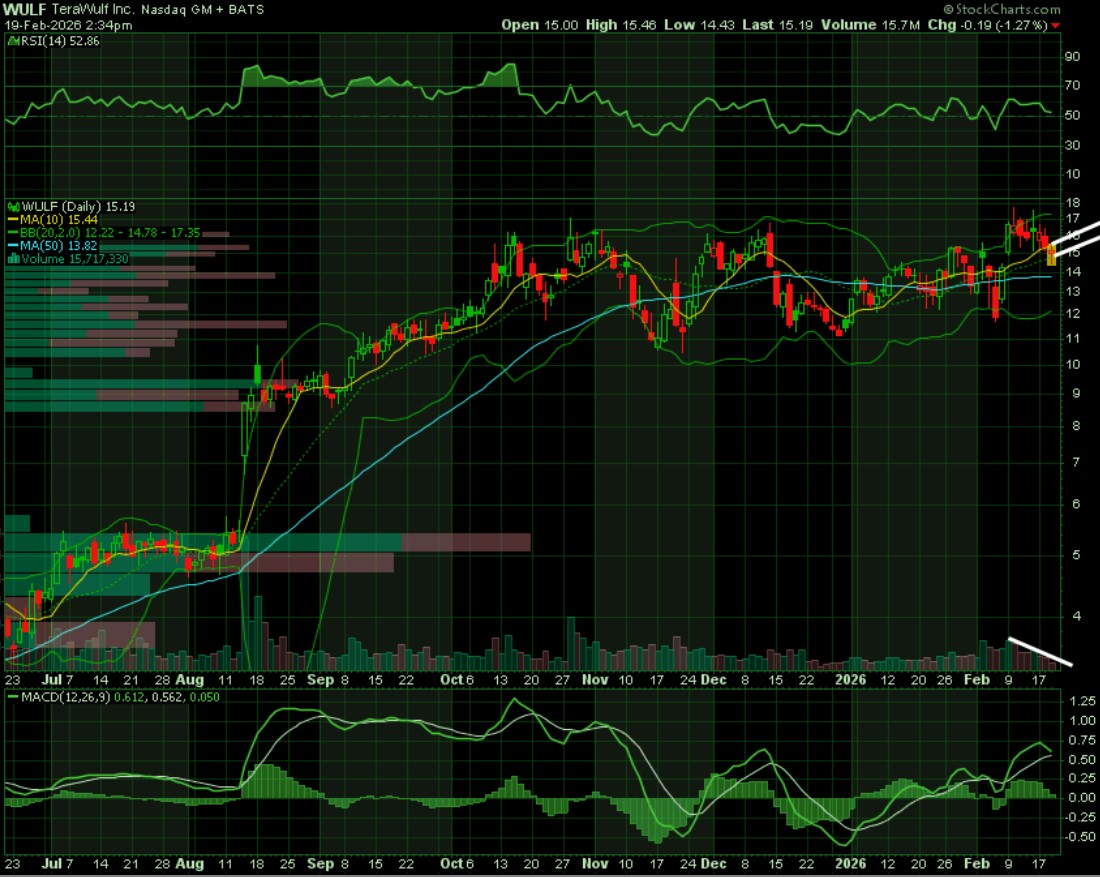This screenshot has height=877, width=1100.
Task: Click the timestamp 19-Feb-2026 2:34pm
Action: [x=68, y=25]
